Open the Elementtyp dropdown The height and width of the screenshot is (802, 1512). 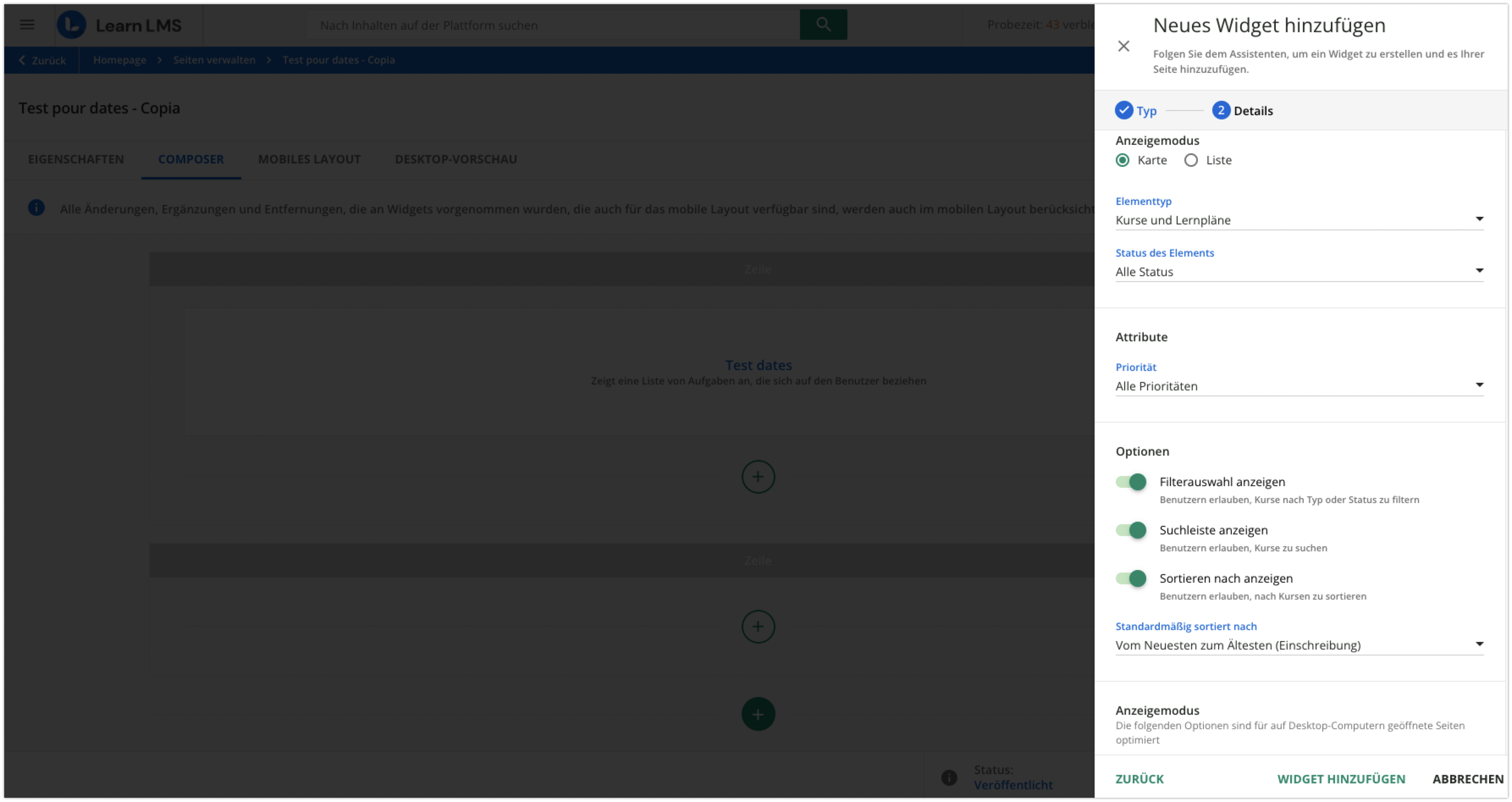[x=1299, y=220]
